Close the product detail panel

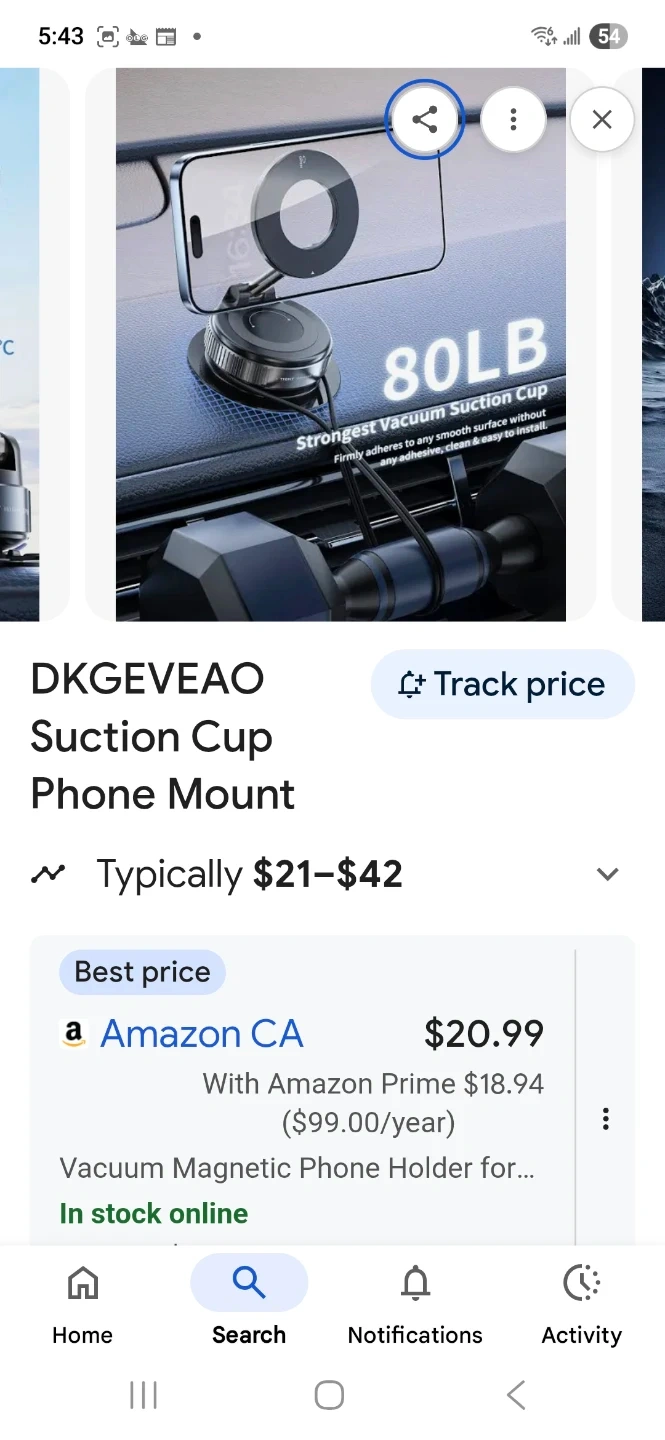click(x=602, y=120)
